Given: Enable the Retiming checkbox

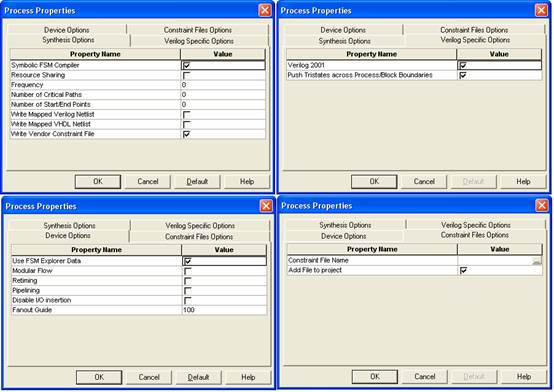Looking at the screenshot, I should 188,281.
